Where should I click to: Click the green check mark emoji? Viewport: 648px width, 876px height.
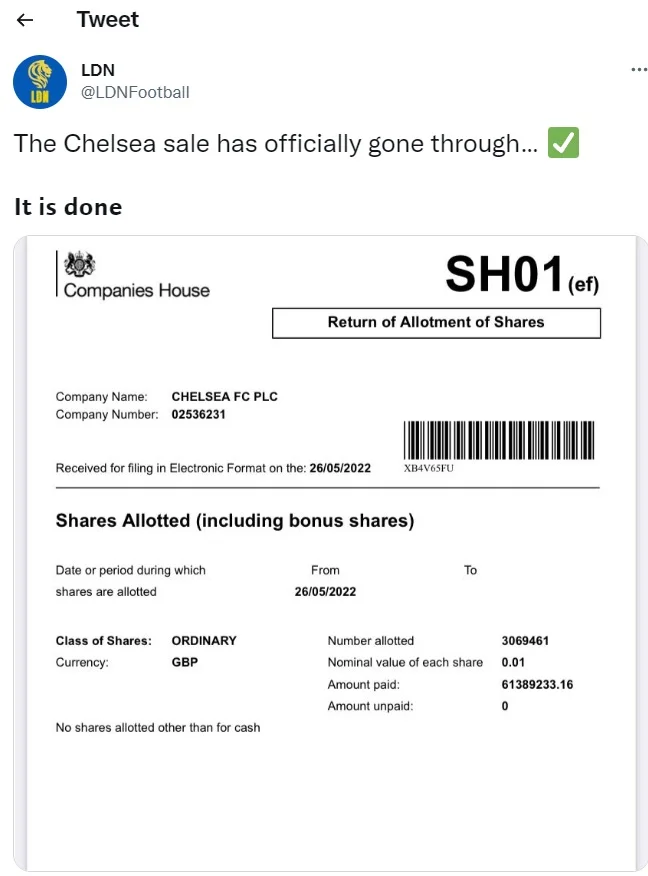563,144
